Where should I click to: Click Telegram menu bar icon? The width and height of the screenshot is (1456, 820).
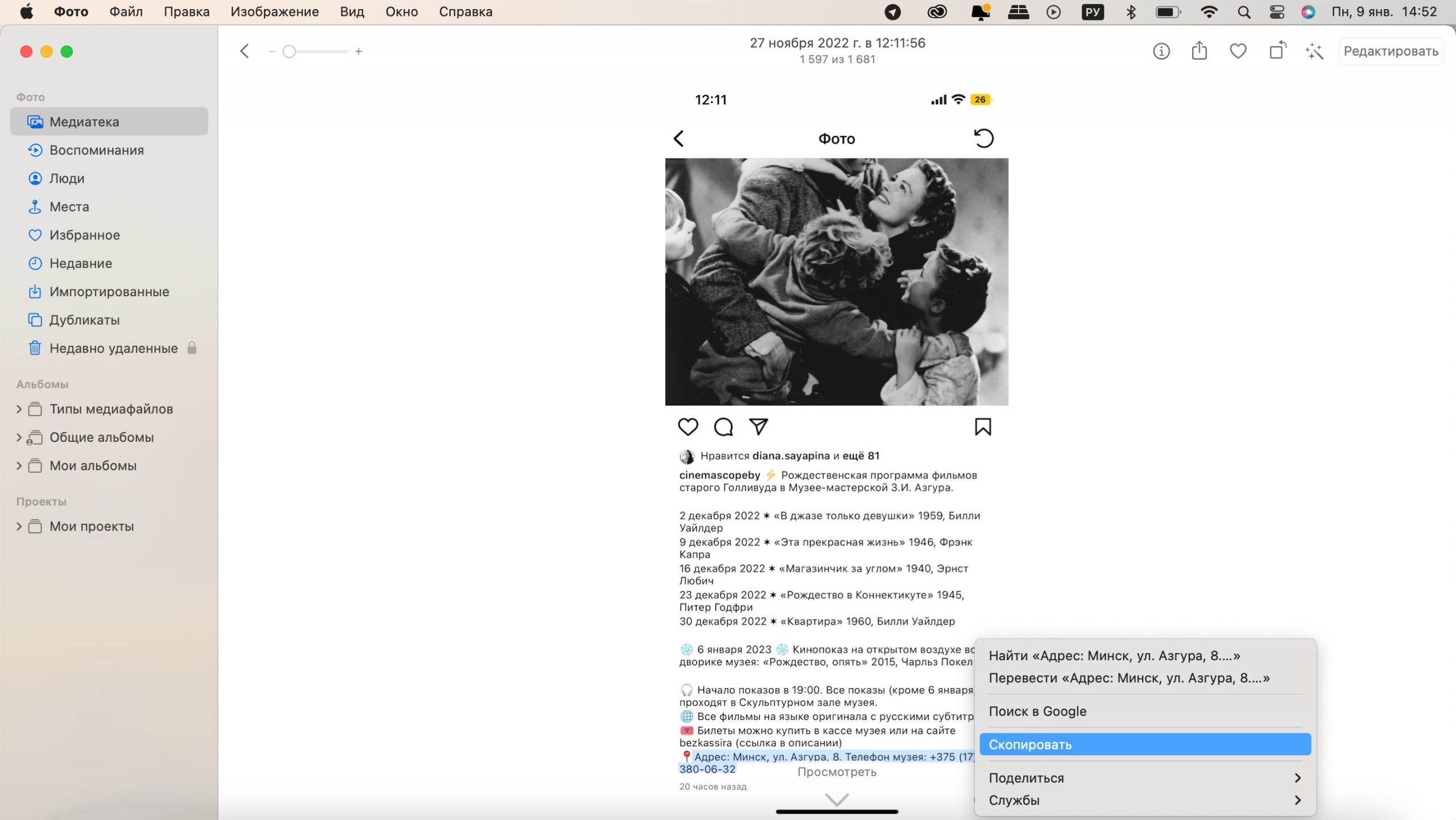[x=893, y=12]
